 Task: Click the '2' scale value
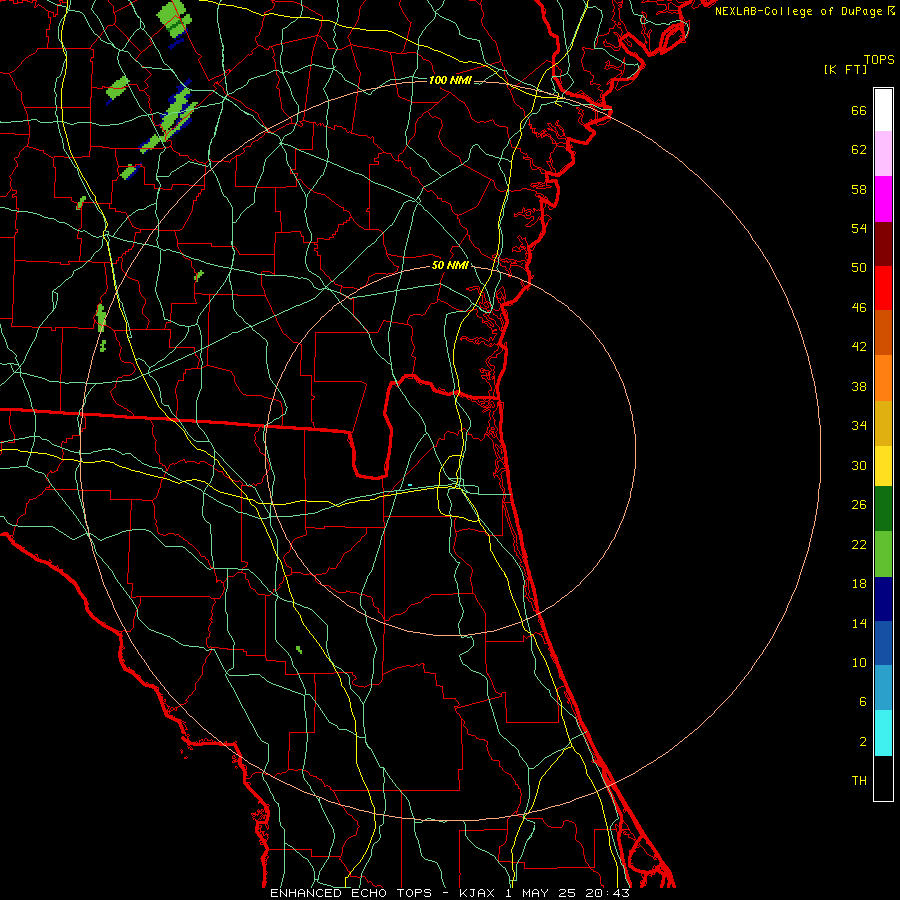pos(863,742)
